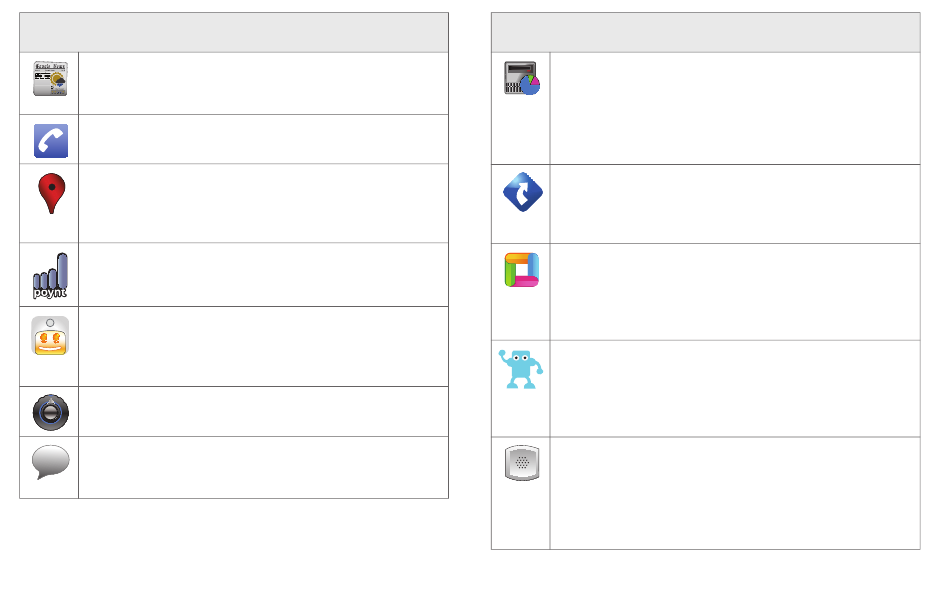Open the gray speaker grille dialer icon
The image size is (950, 606).
(522, 463)
